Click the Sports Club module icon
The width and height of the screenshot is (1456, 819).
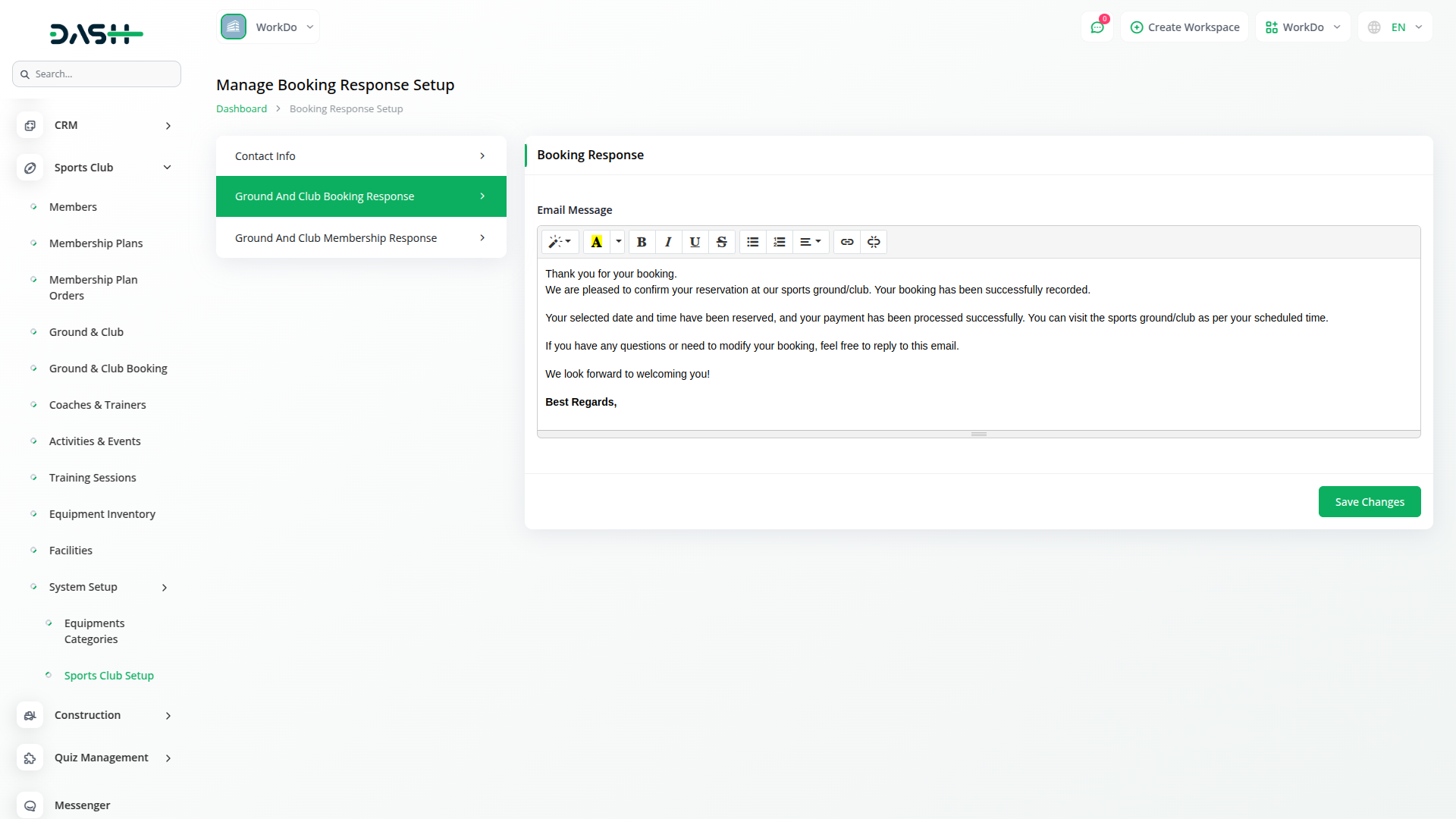30,168
